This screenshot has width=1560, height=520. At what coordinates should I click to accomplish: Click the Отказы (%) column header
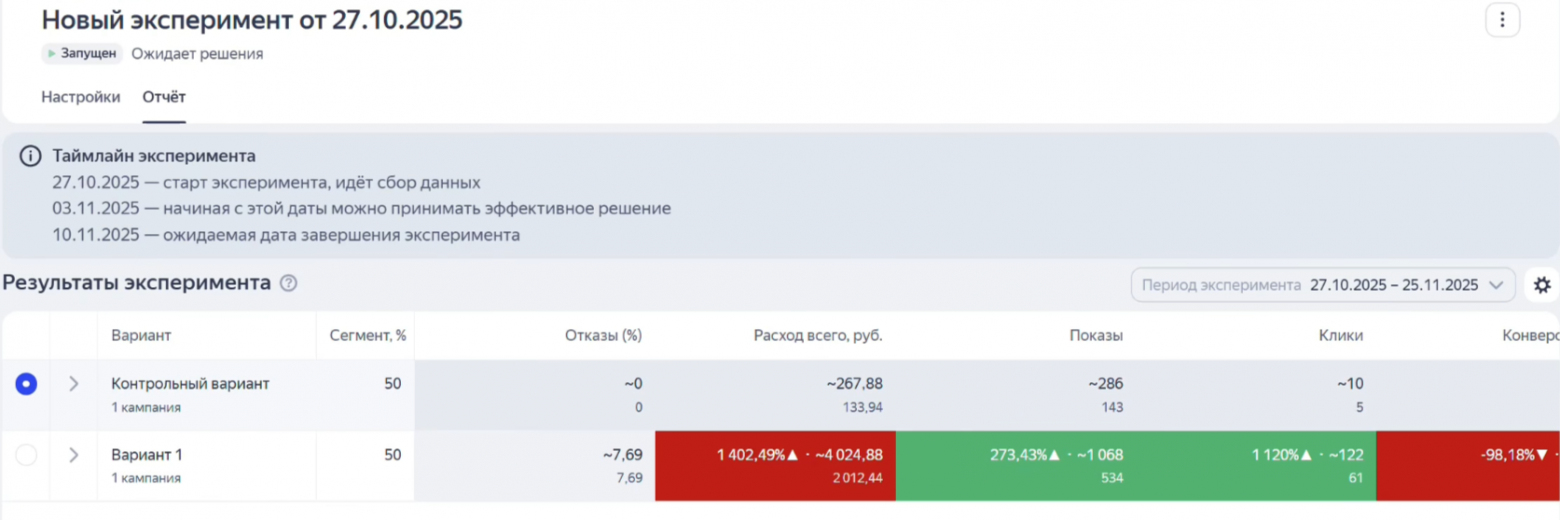603,336
